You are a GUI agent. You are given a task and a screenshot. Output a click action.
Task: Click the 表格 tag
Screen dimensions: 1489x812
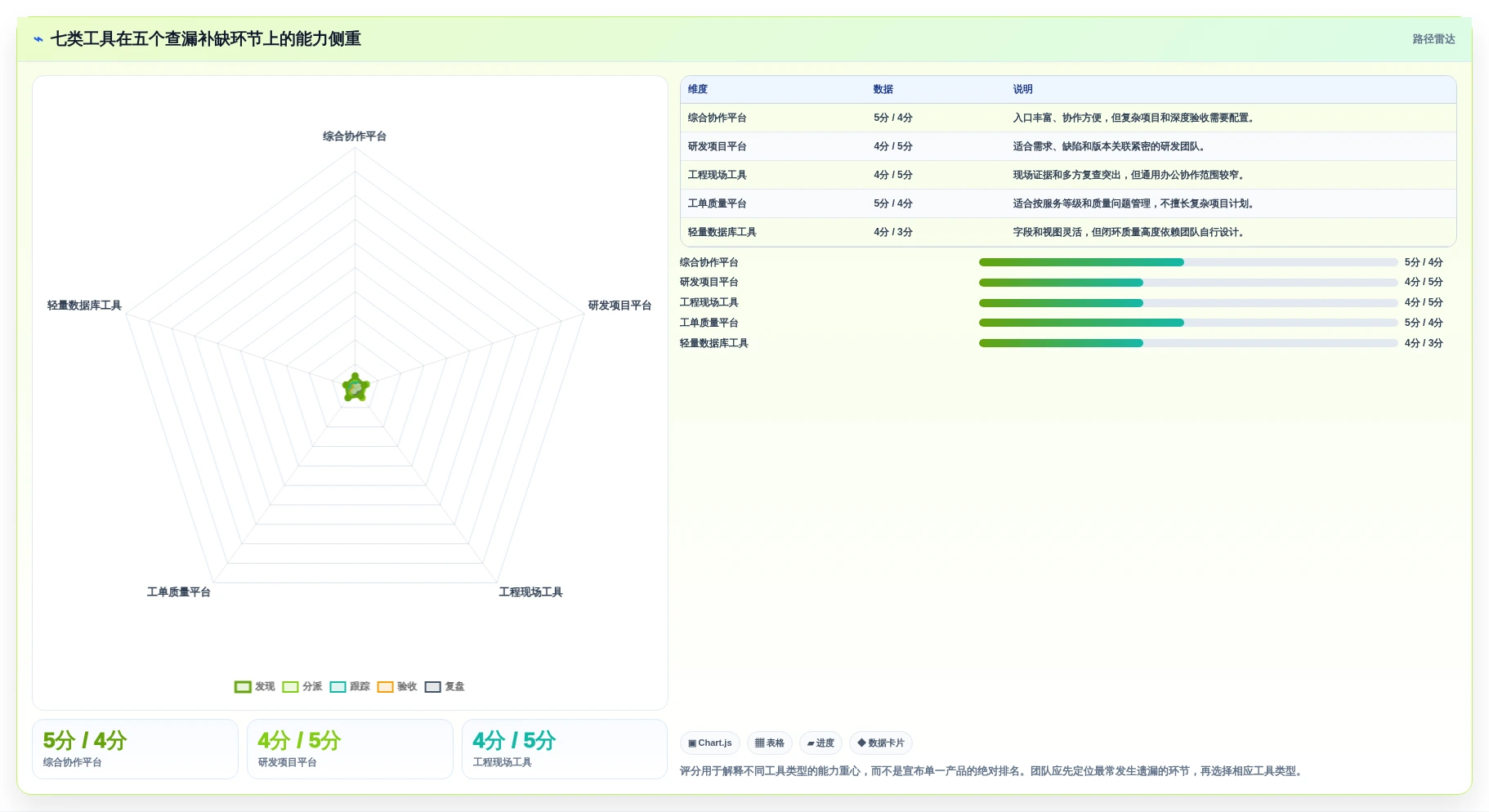[x=770, y=743]
